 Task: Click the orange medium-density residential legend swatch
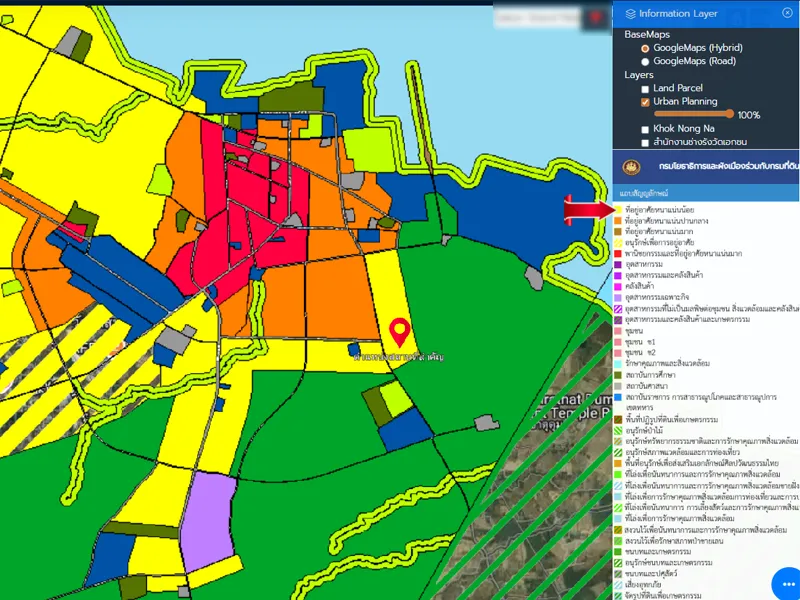[x=619, y=221]
